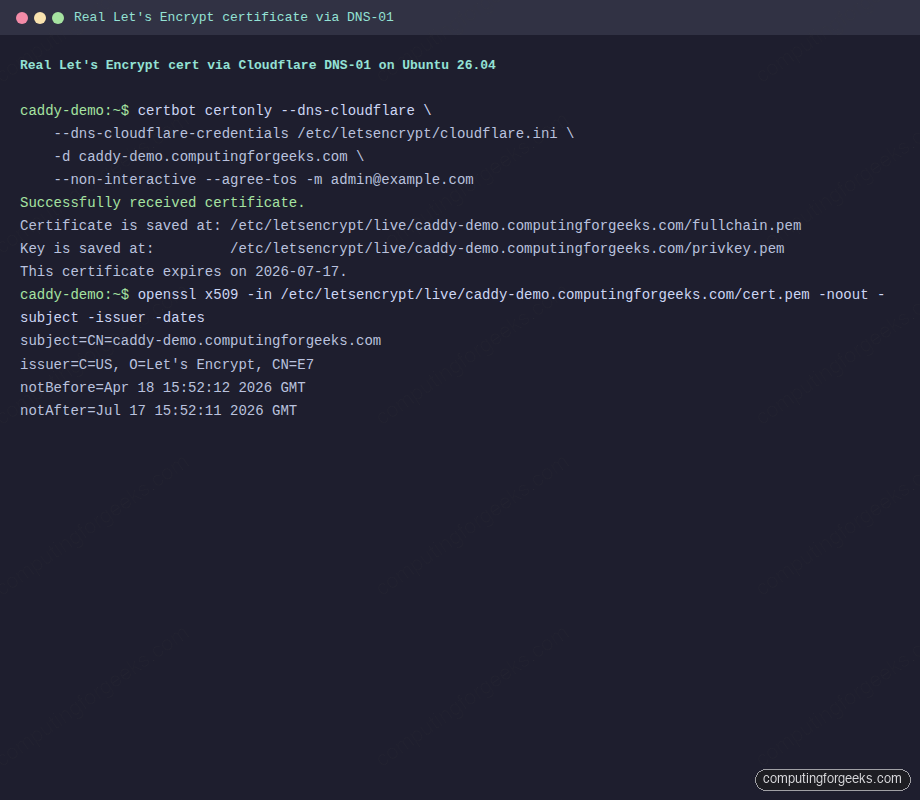
Task: Click the yellow minimize traffic light icon
Action: tap(39, 17)
